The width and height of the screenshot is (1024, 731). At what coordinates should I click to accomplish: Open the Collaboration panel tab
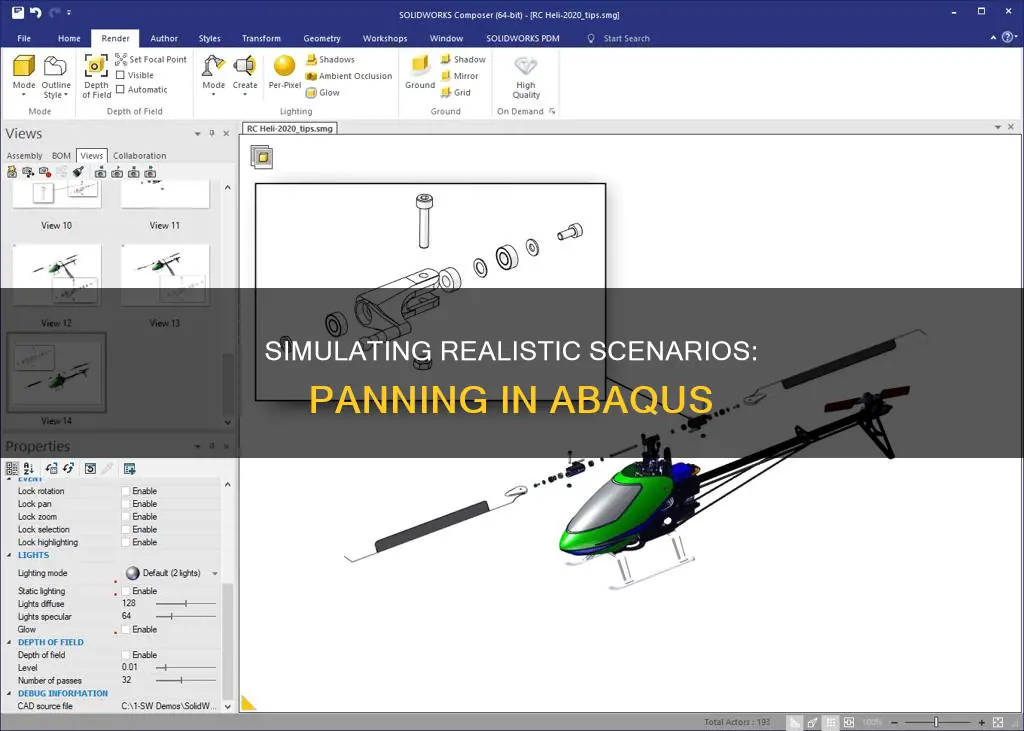coord(140,156)
